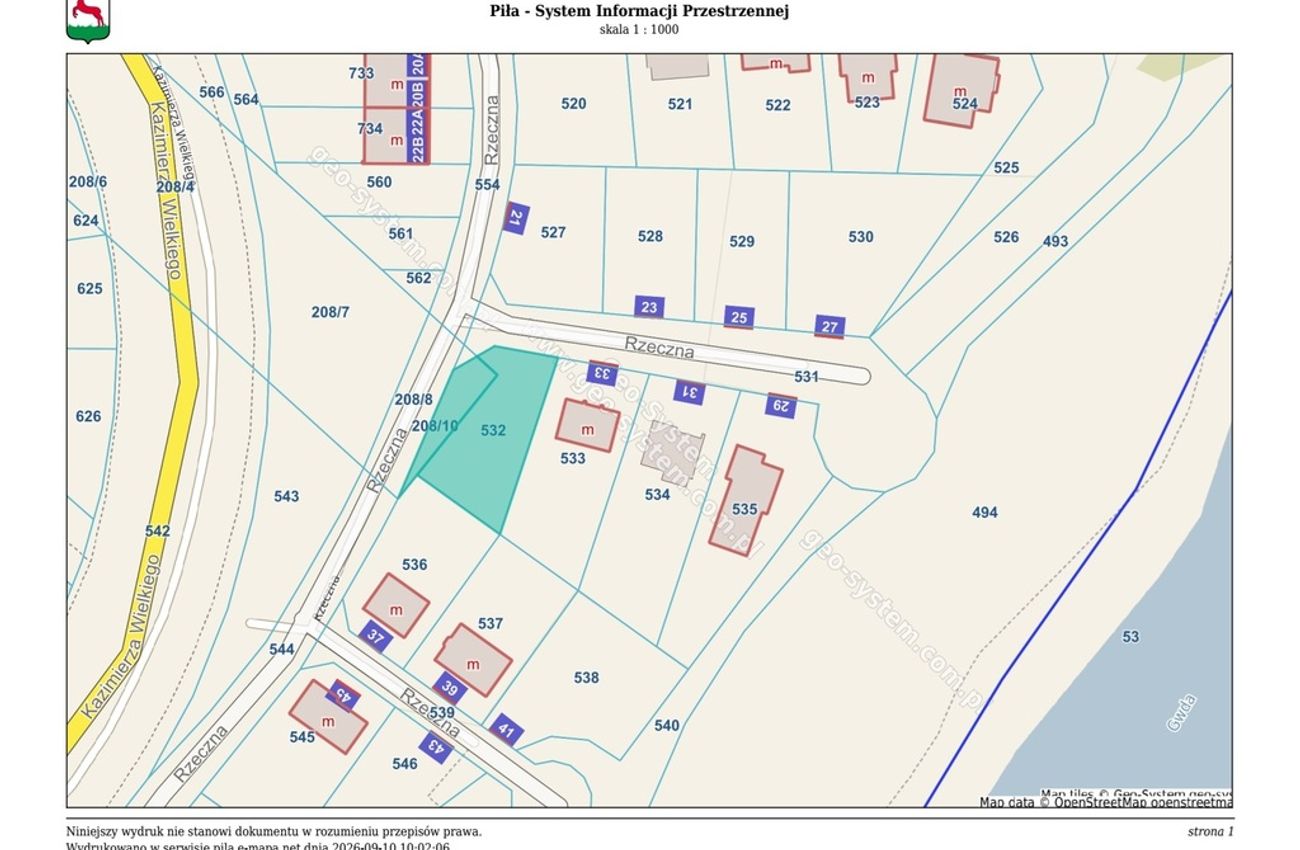This screenshot has height=850, width=1300.
Task: Click the OpenStreetMap attribution text
Action: click(1105, 802)
